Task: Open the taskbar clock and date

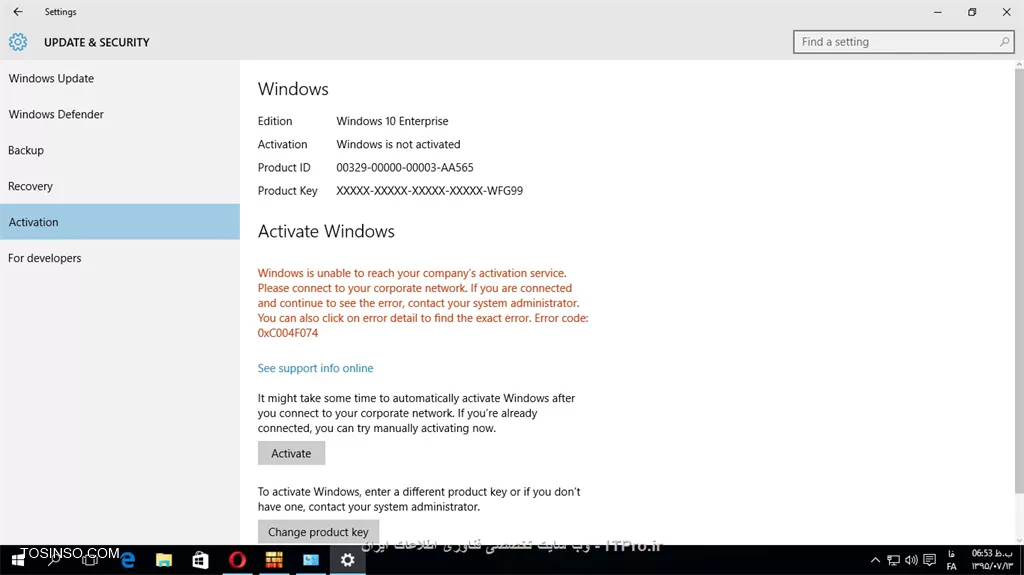Action: pos(991,560)
